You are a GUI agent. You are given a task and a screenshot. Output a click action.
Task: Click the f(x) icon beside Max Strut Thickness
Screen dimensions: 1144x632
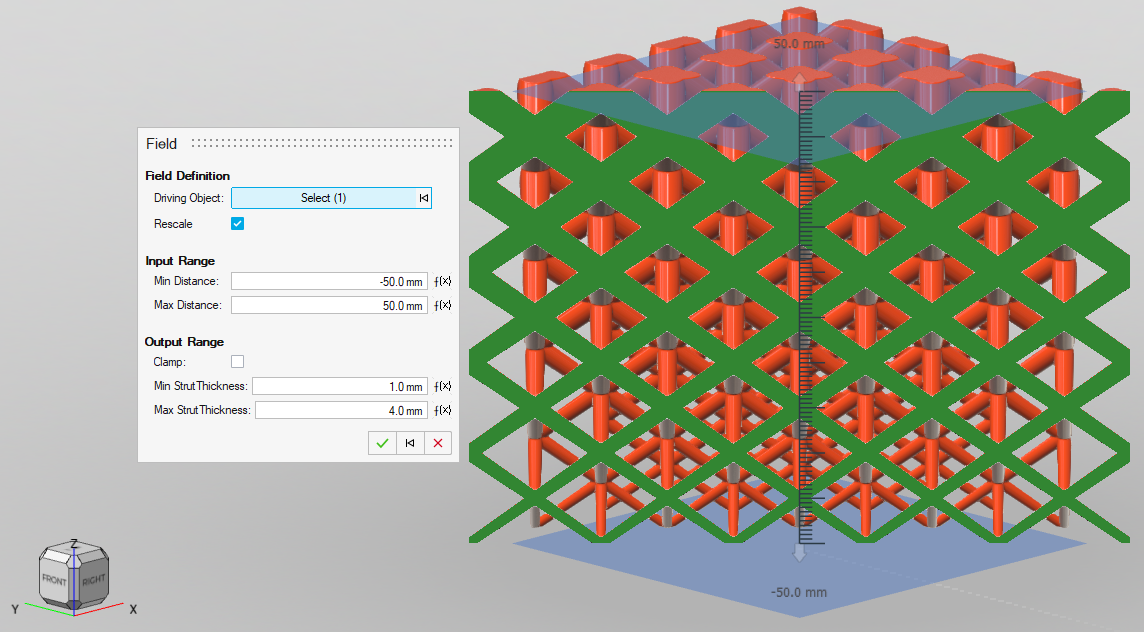tap(443, 410)
